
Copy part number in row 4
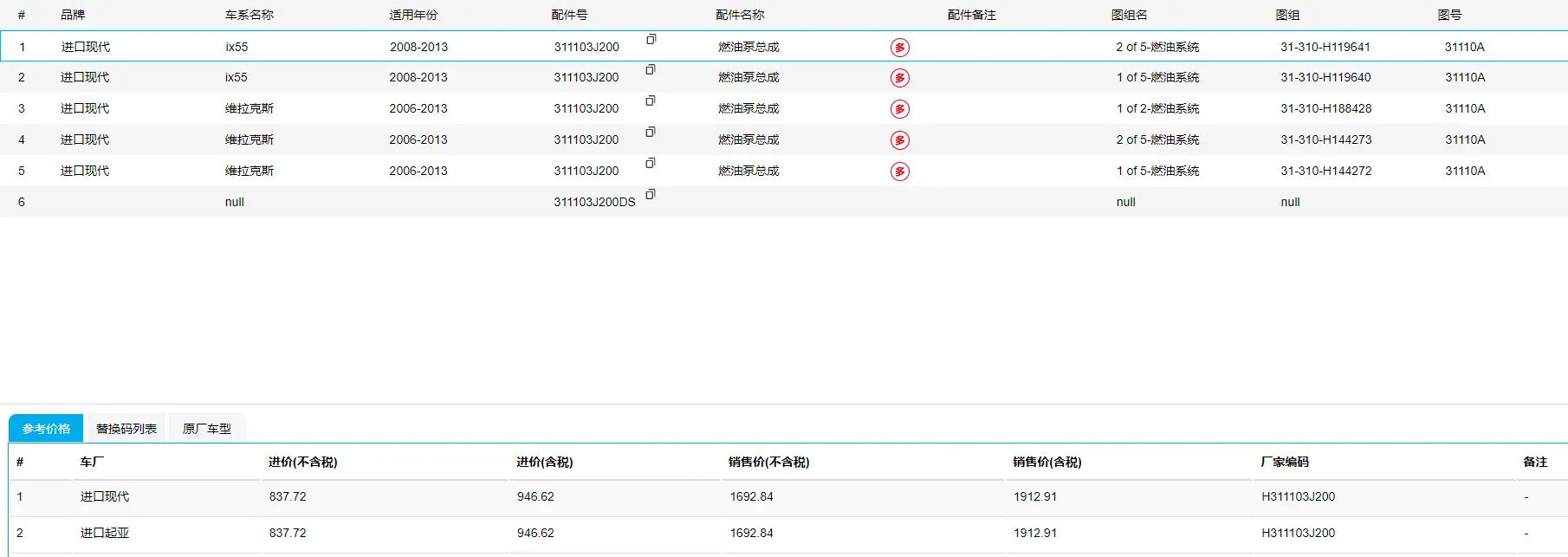click(651, 132)
